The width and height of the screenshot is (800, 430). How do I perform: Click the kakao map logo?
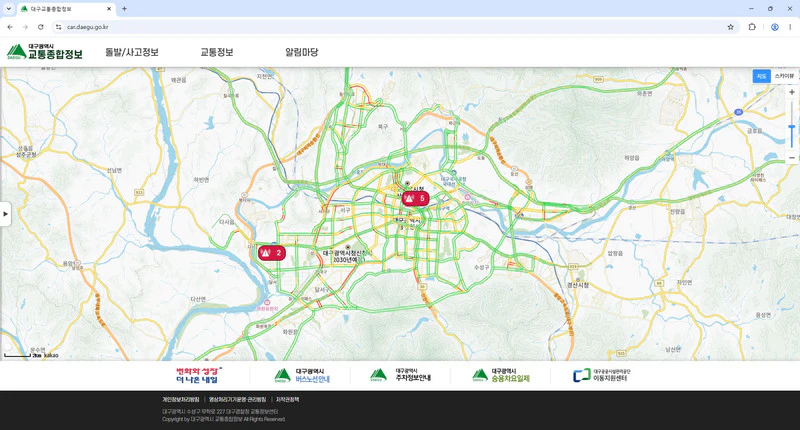coord(51,355)
